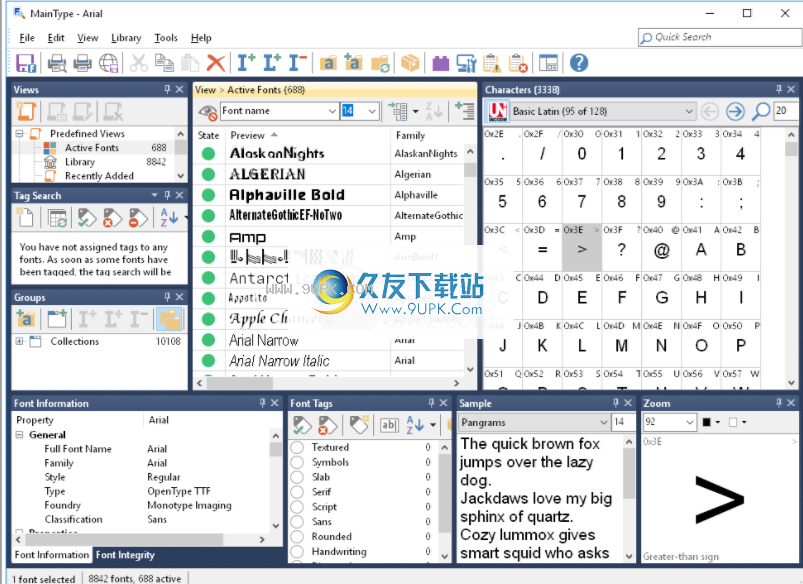This screenshot has height=584, width=803.
Task: Click the new collection calendar icon in Groups
Action: tap(56, 319)
